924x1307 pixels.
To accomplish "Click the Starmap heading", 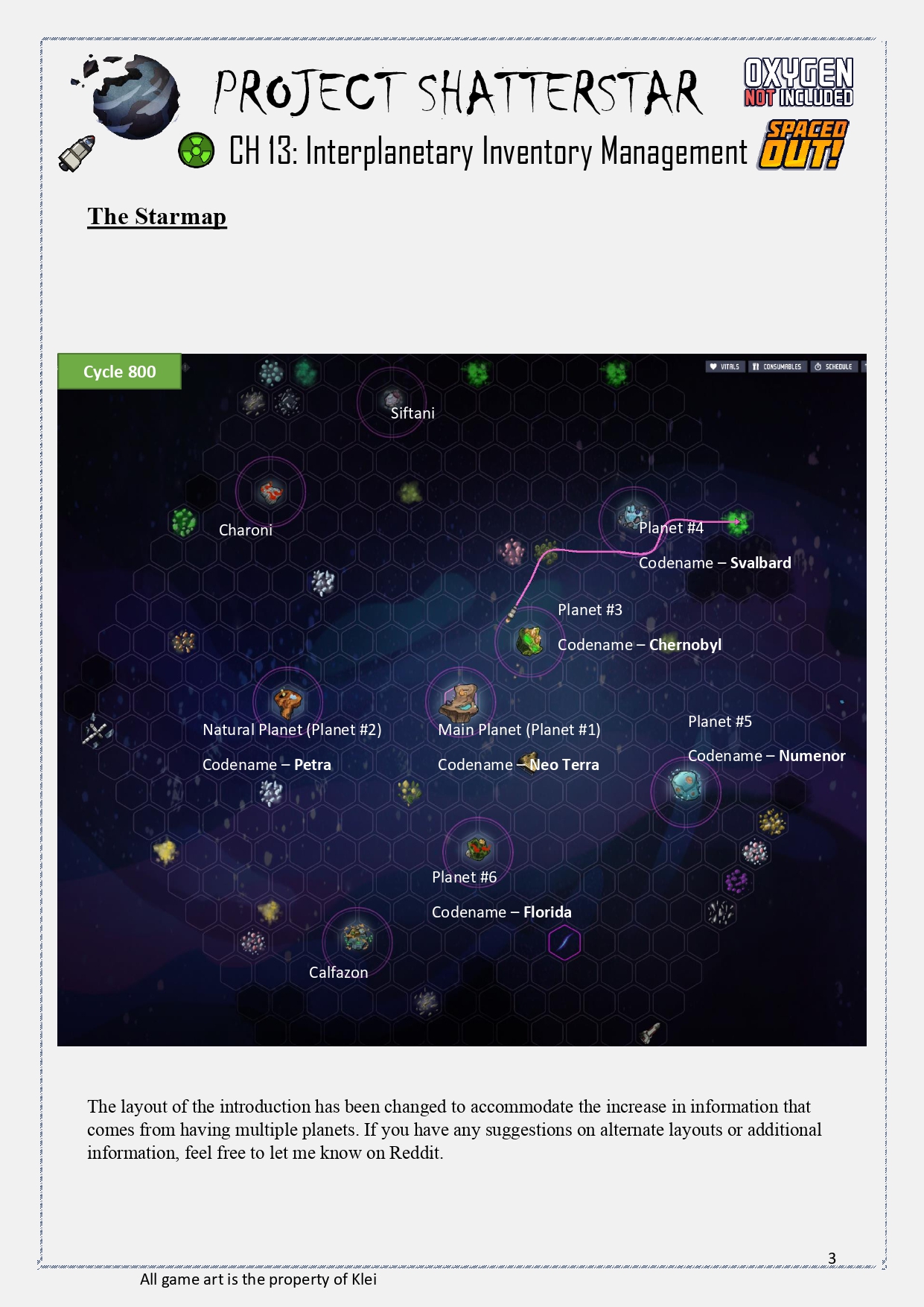I will point(156,217).
